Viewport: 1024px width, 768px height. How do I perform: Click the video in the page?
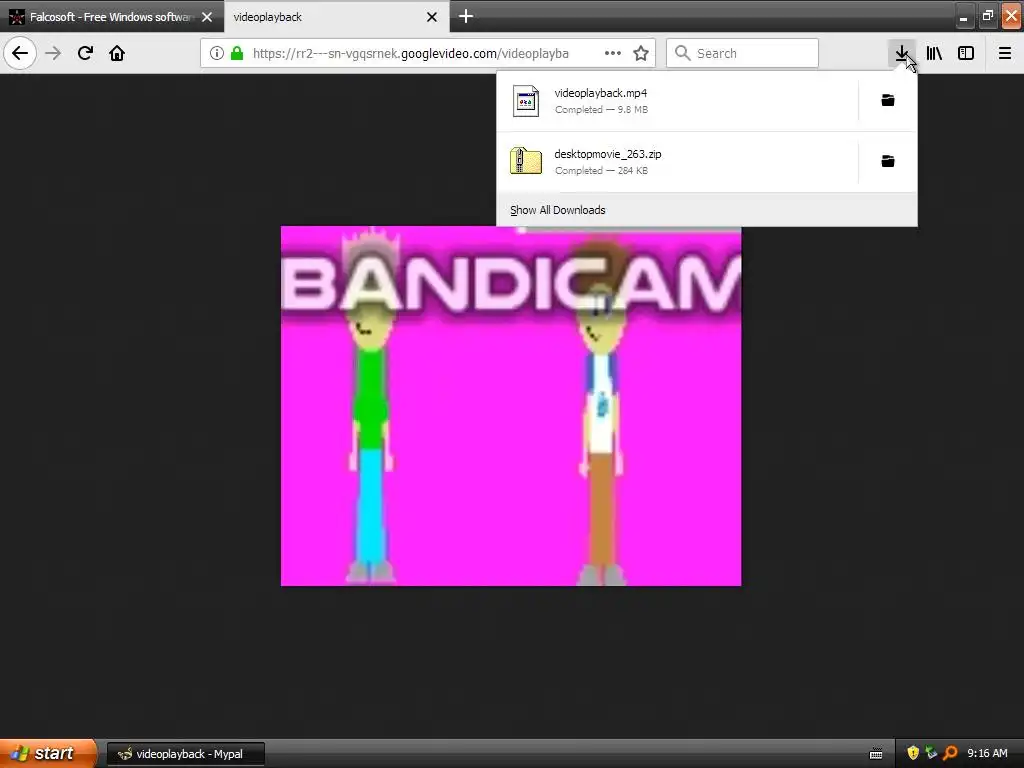pos(511,406)
